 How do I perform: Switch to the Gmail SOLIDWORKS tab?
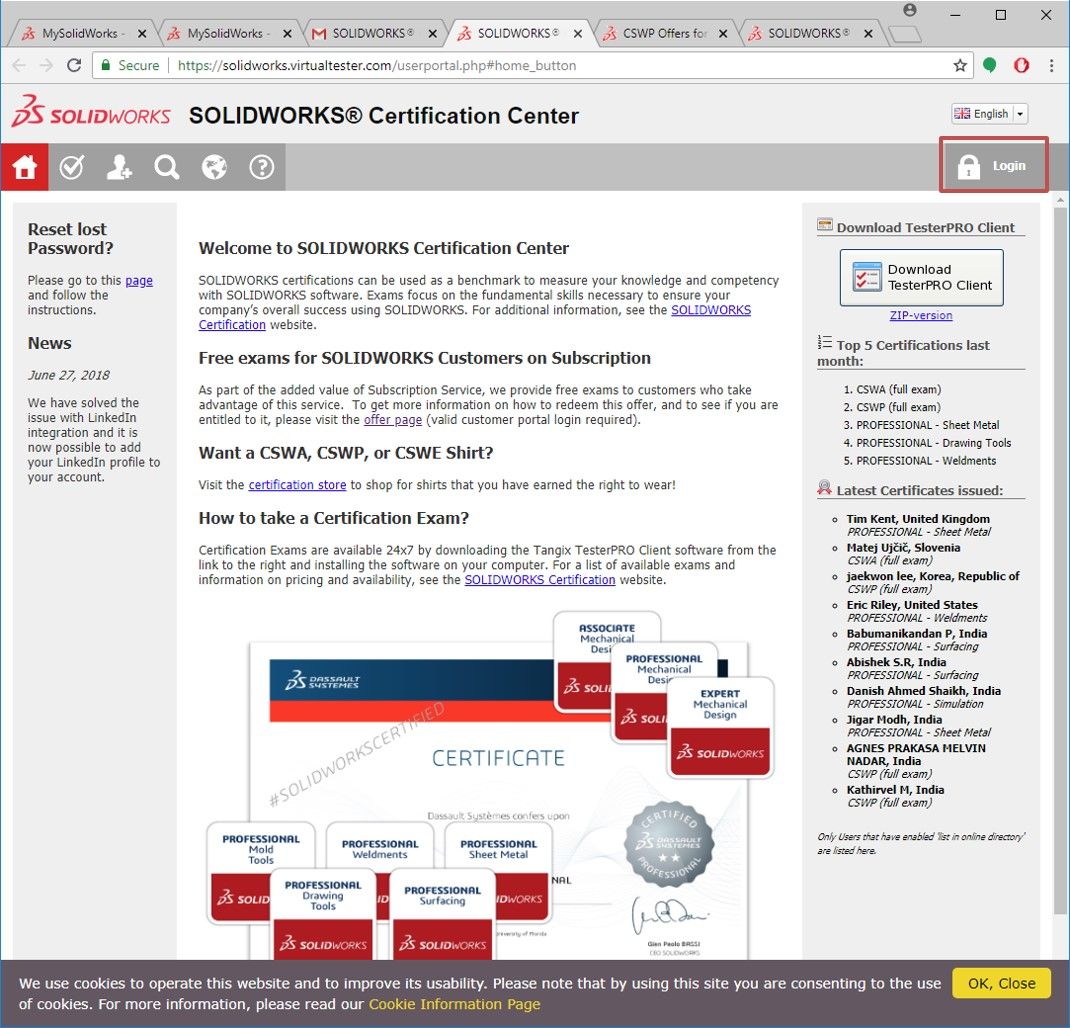tap(372, 33)
